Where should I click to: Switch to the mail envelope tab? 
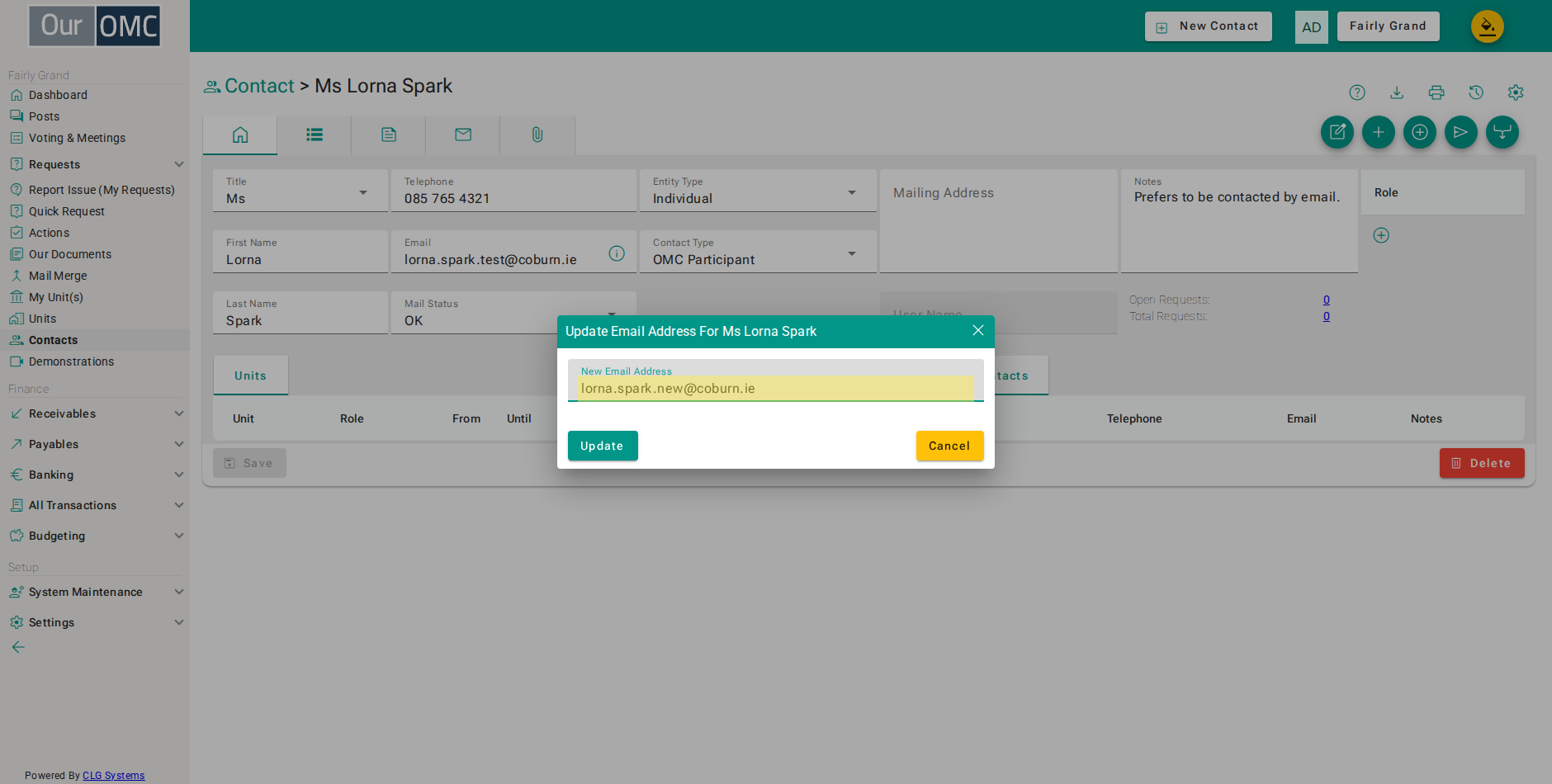463,135
